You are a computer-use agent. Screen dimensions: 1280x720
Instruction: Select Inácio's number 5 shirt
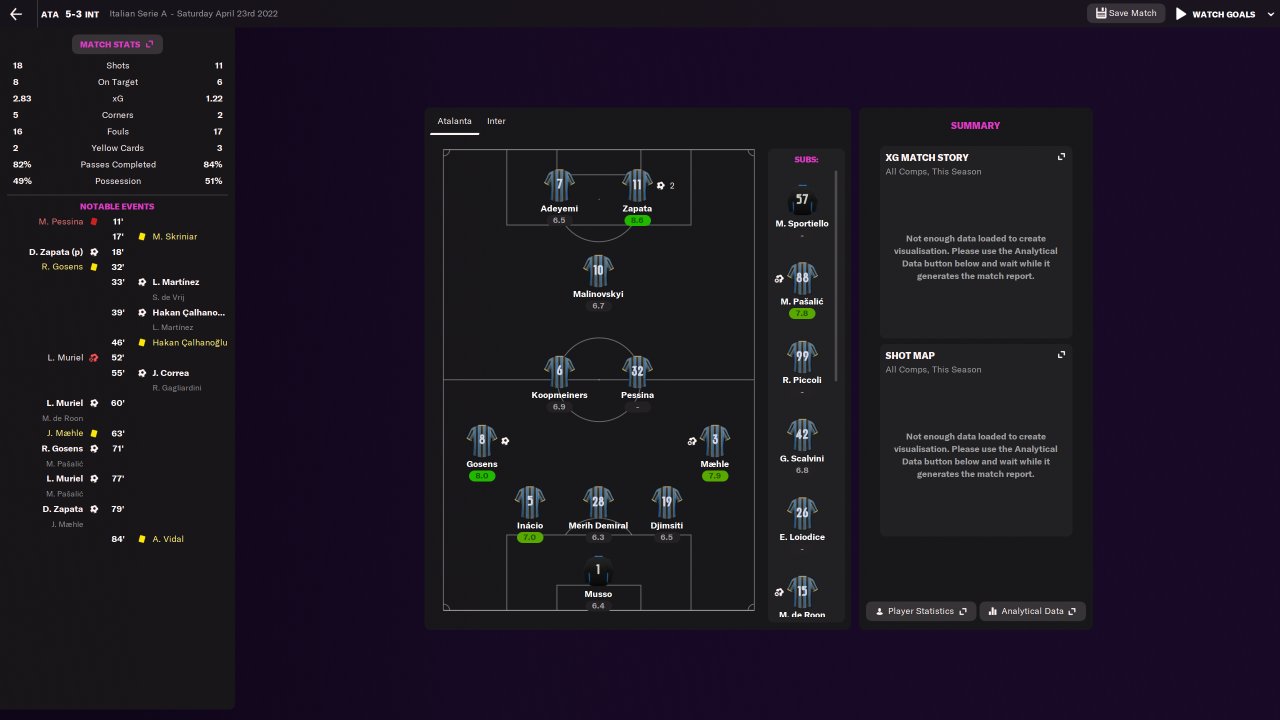coord(530,502)
